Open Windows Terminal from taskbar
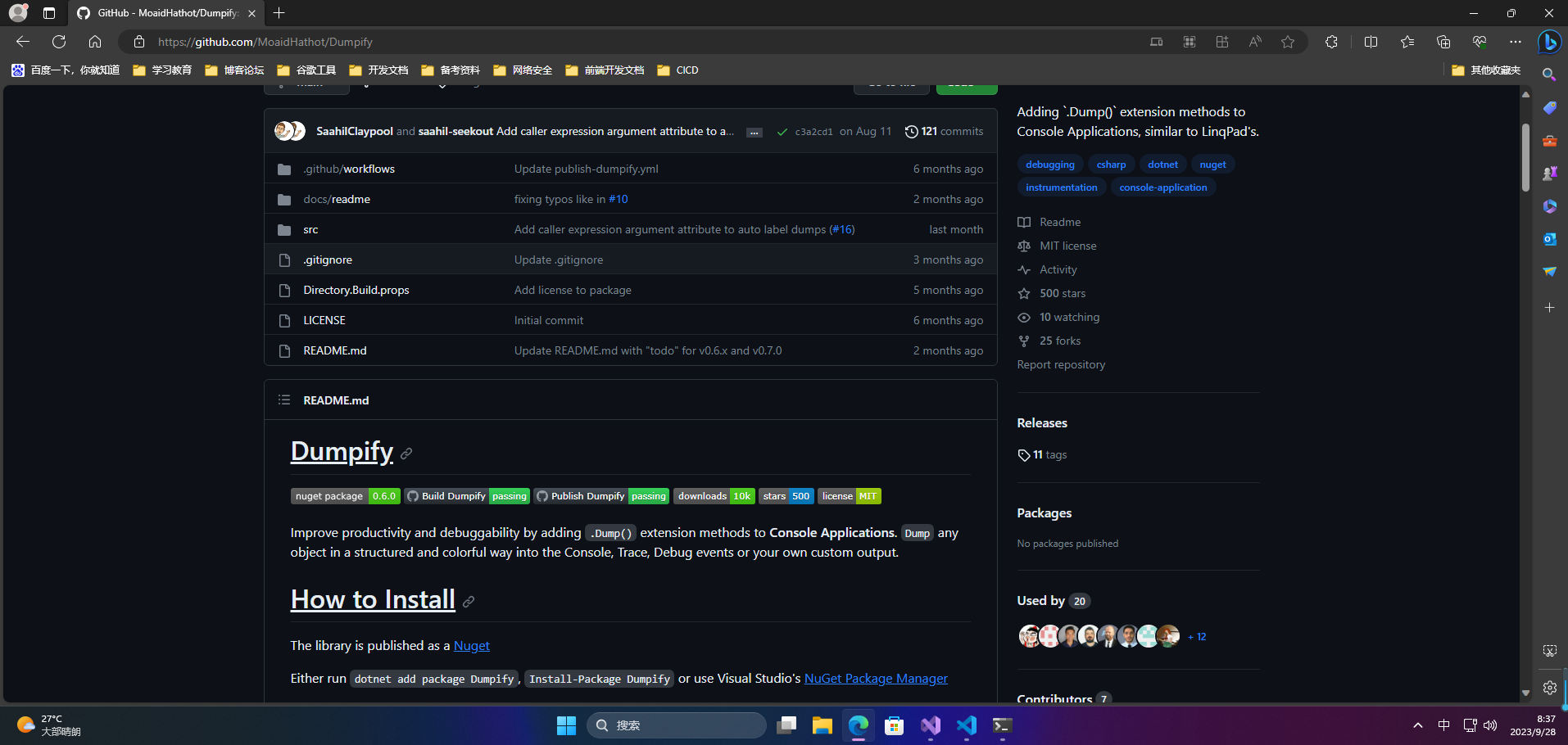Screen dimensions: 1568x745 point(1003,725)
